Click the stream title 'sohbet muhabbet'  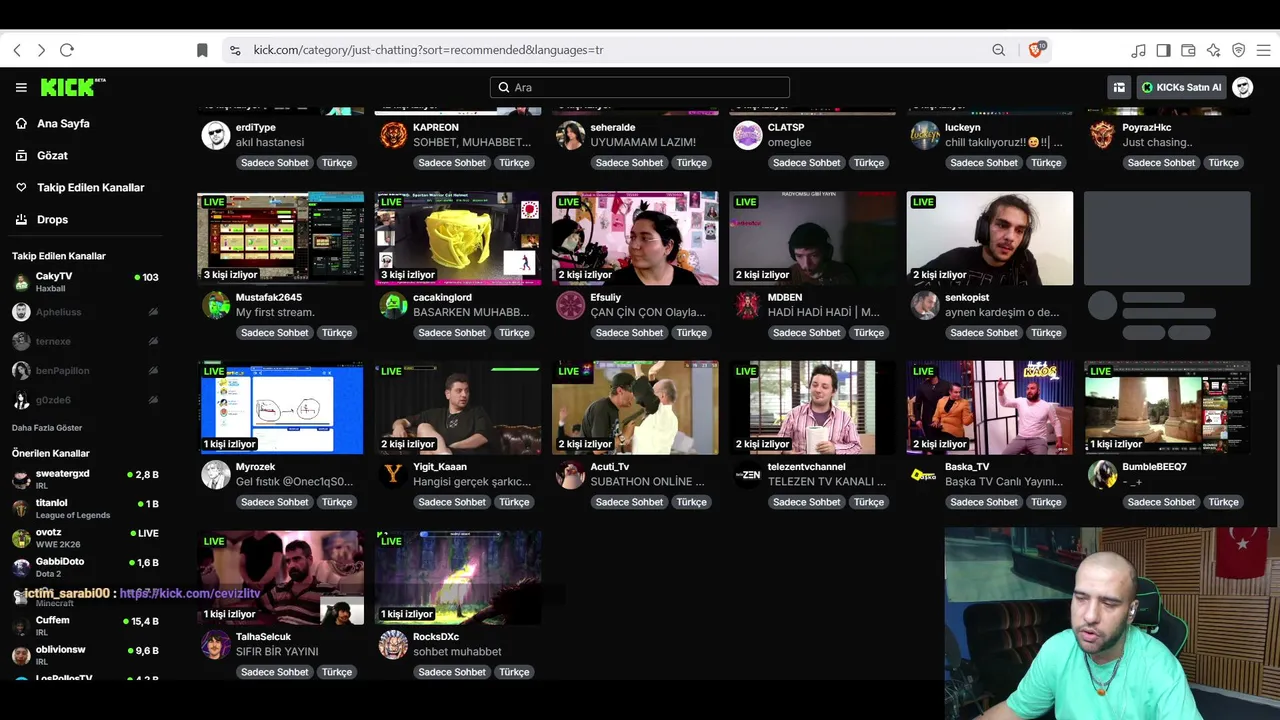(x=457, y=652)
